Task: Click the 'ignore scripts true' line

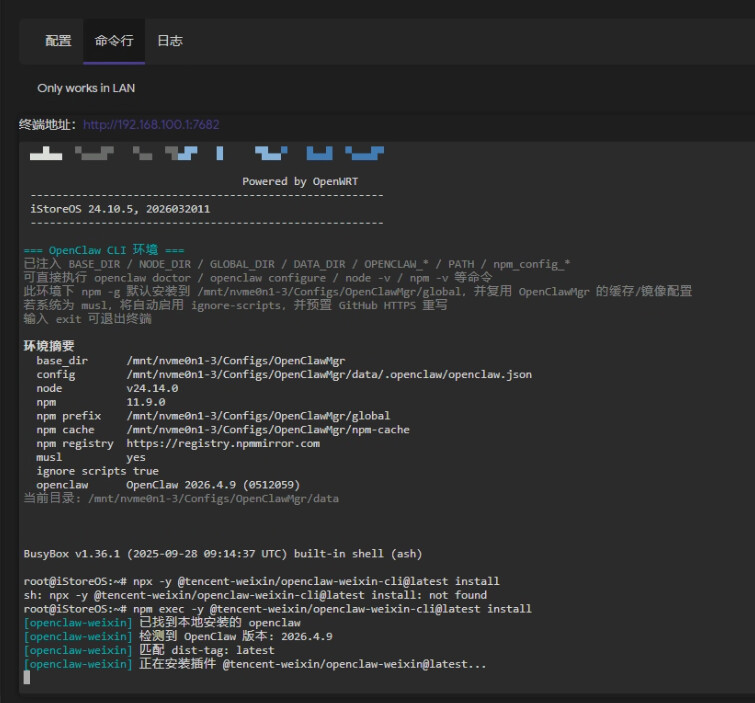Action: (x=97, y=471)
